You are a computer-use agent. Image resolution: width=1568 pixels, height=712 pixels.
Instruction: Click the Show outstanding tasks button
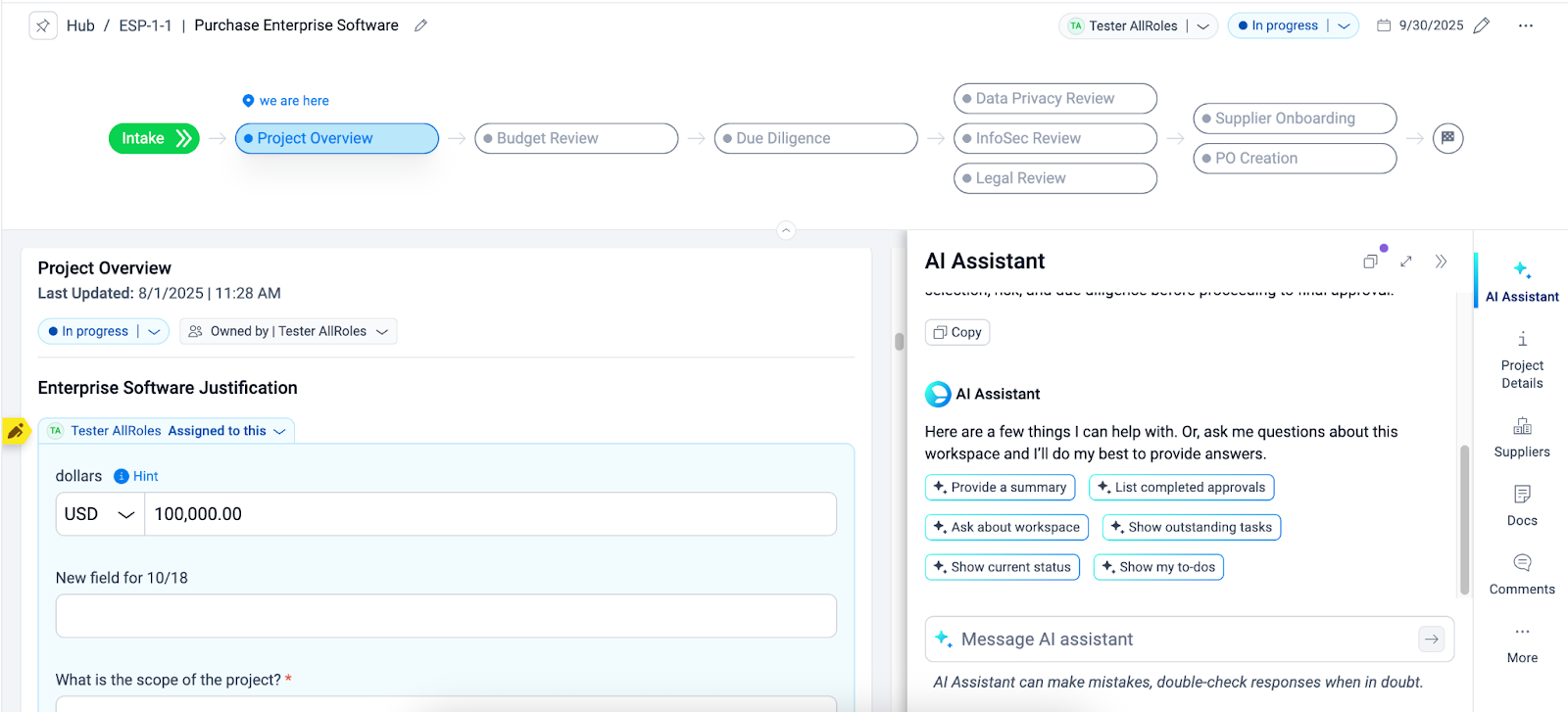(1191, 527)
